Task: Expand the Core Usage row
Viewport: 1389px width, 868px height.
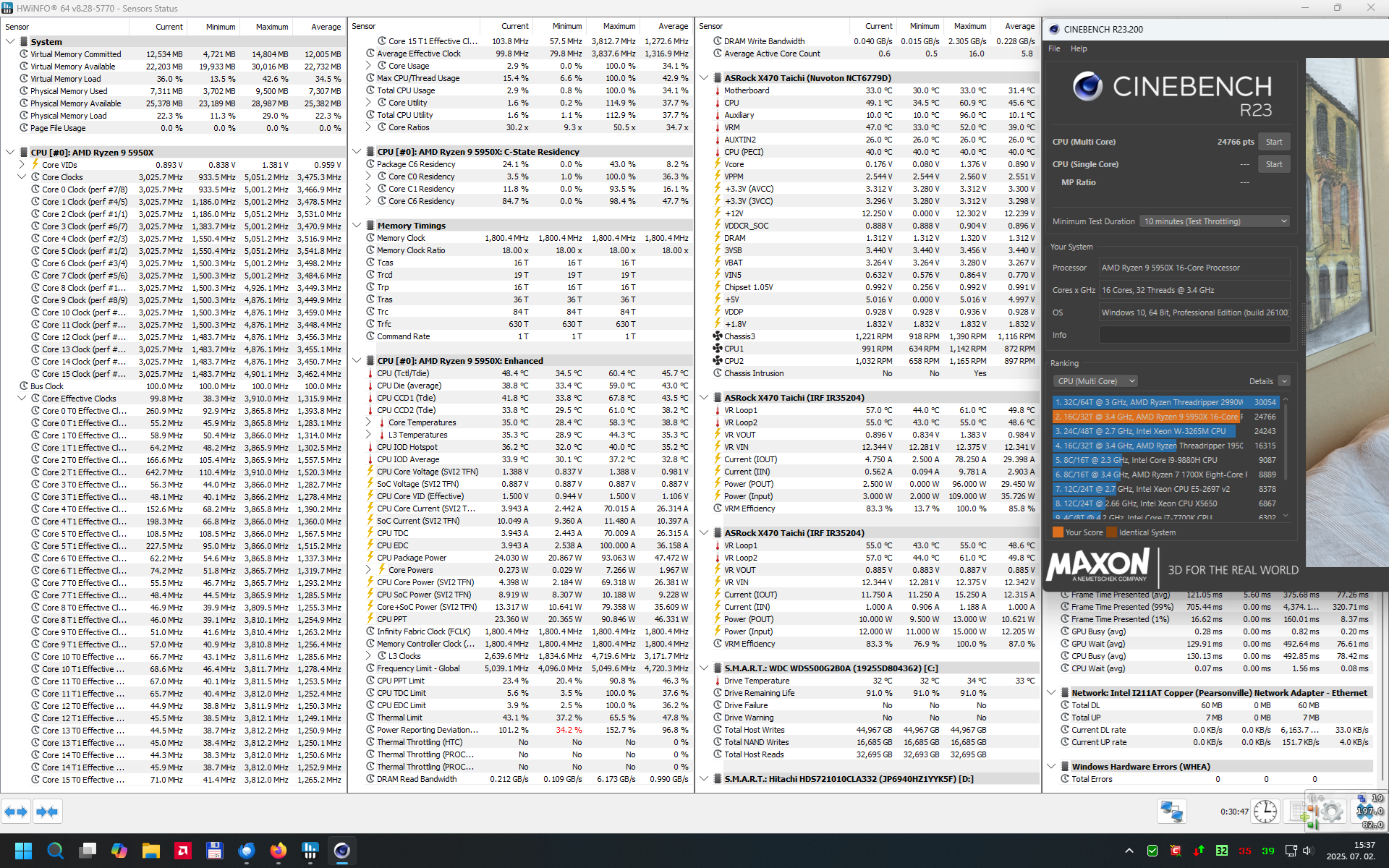Action: tap(368, 66)
